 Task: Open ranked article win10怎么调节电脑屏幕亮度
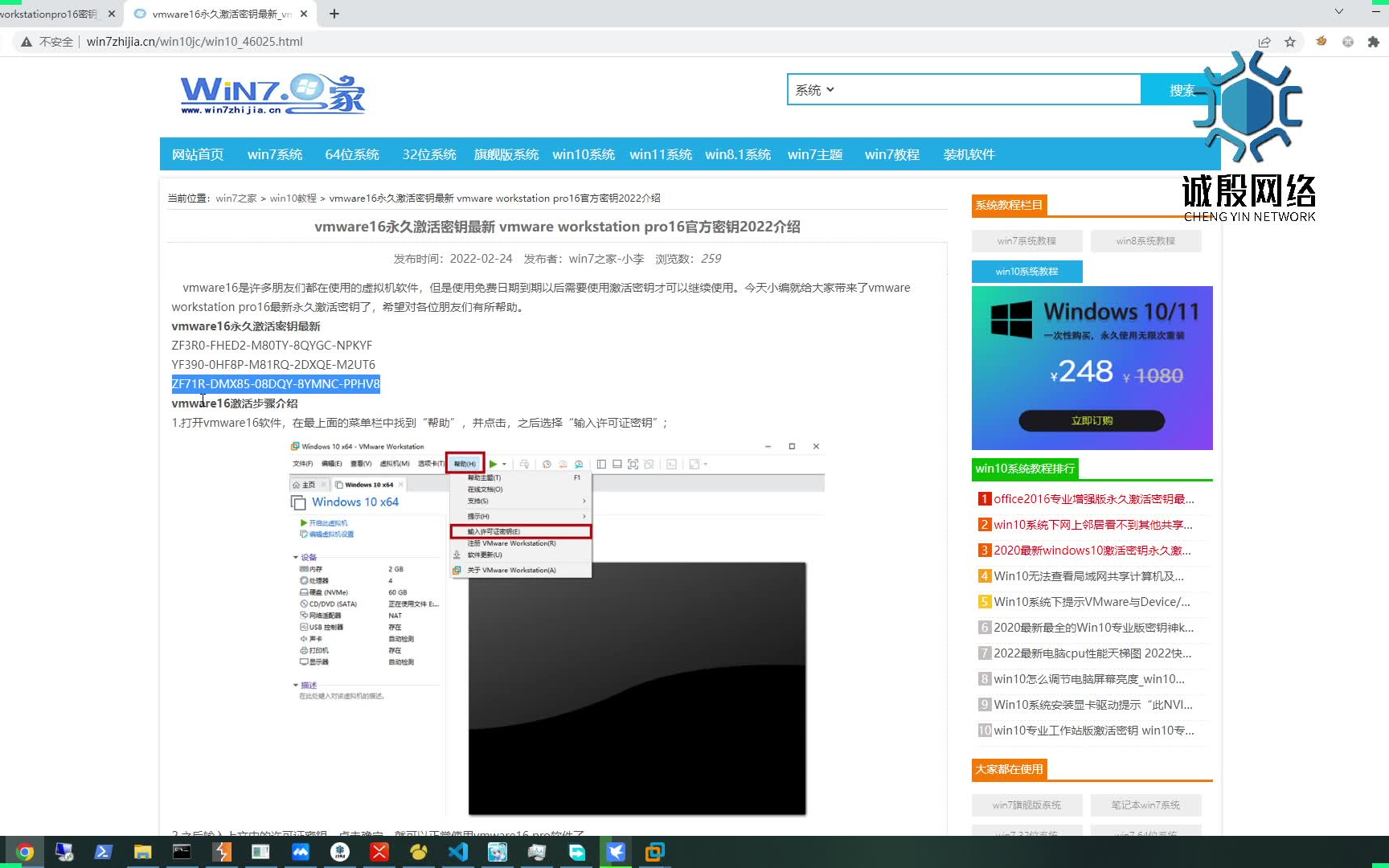click(1089, 679)
